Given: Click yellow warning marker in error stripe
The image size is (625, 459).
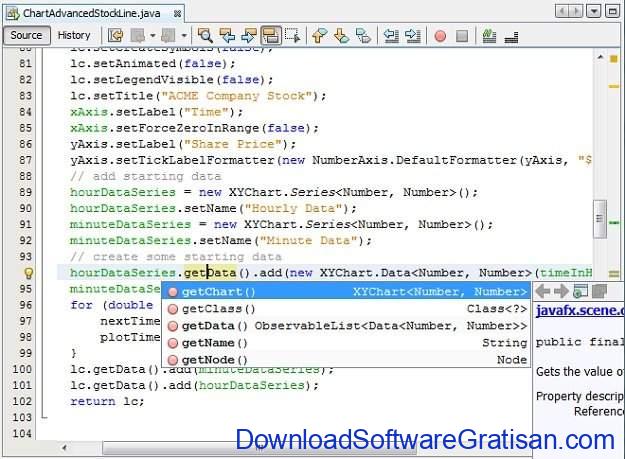Looking at the screenshot, I should click(x=614, y=86).
